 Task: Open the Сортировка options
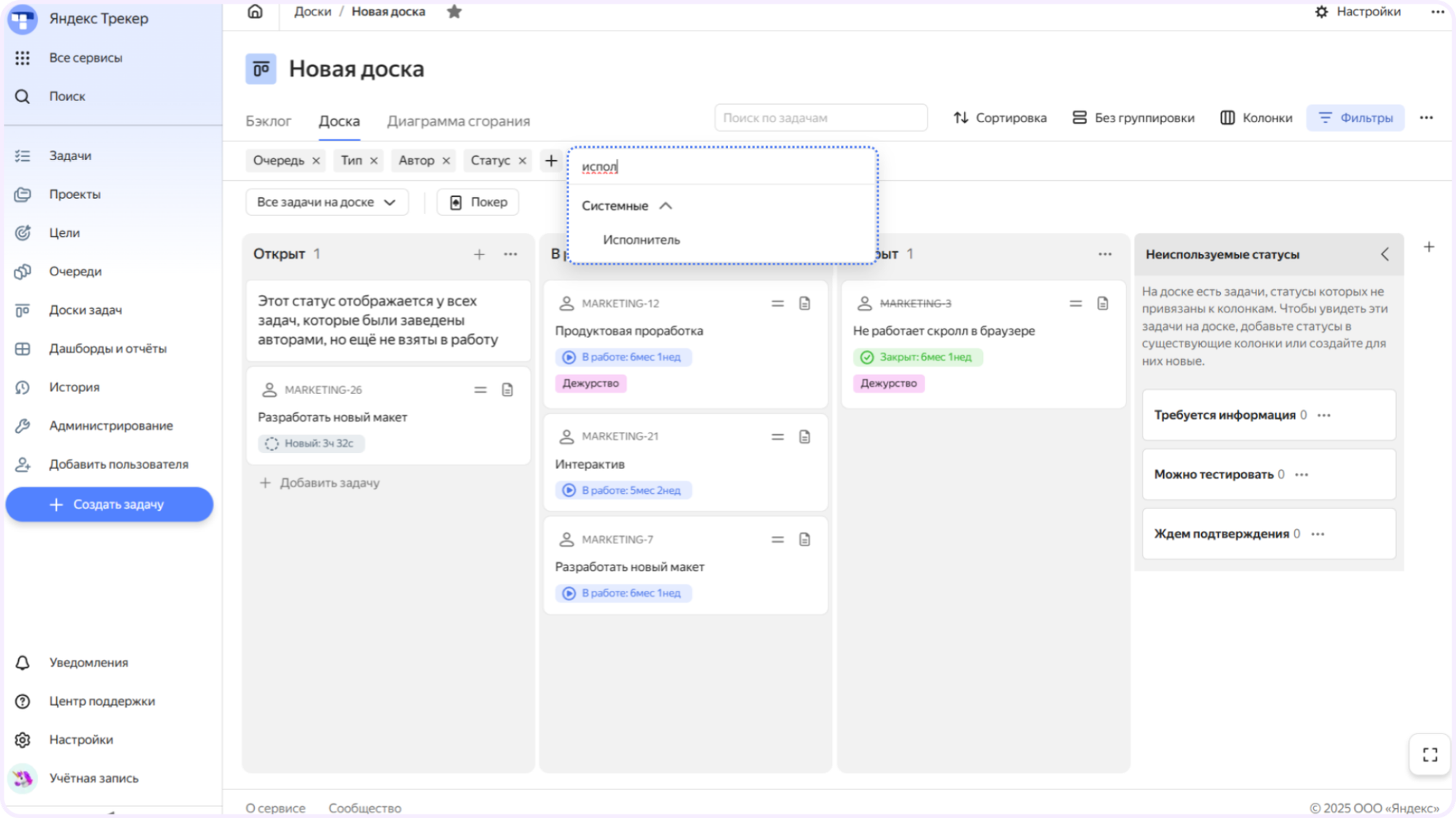click(1000, 118)
